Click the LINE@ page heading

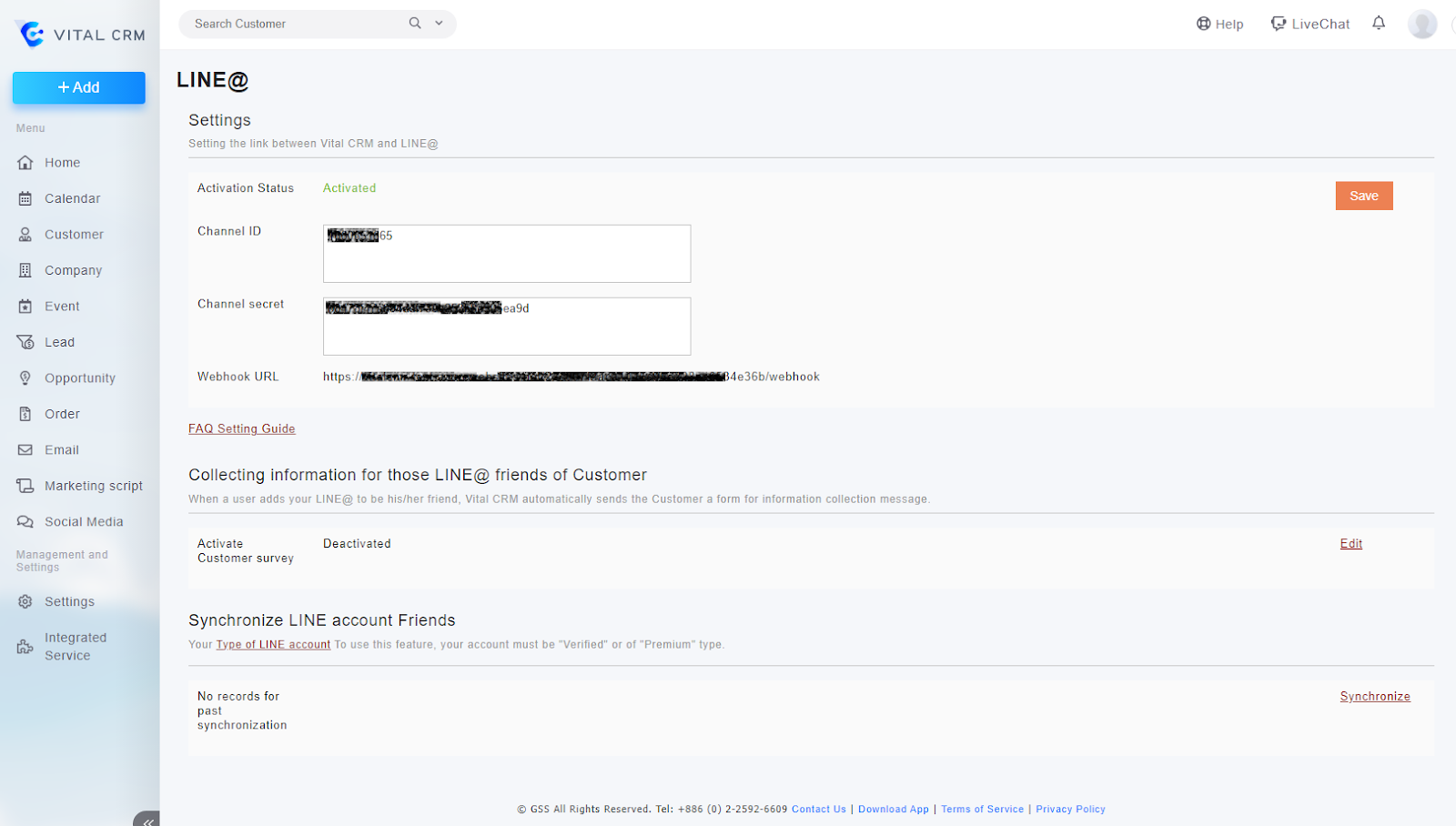213,80
